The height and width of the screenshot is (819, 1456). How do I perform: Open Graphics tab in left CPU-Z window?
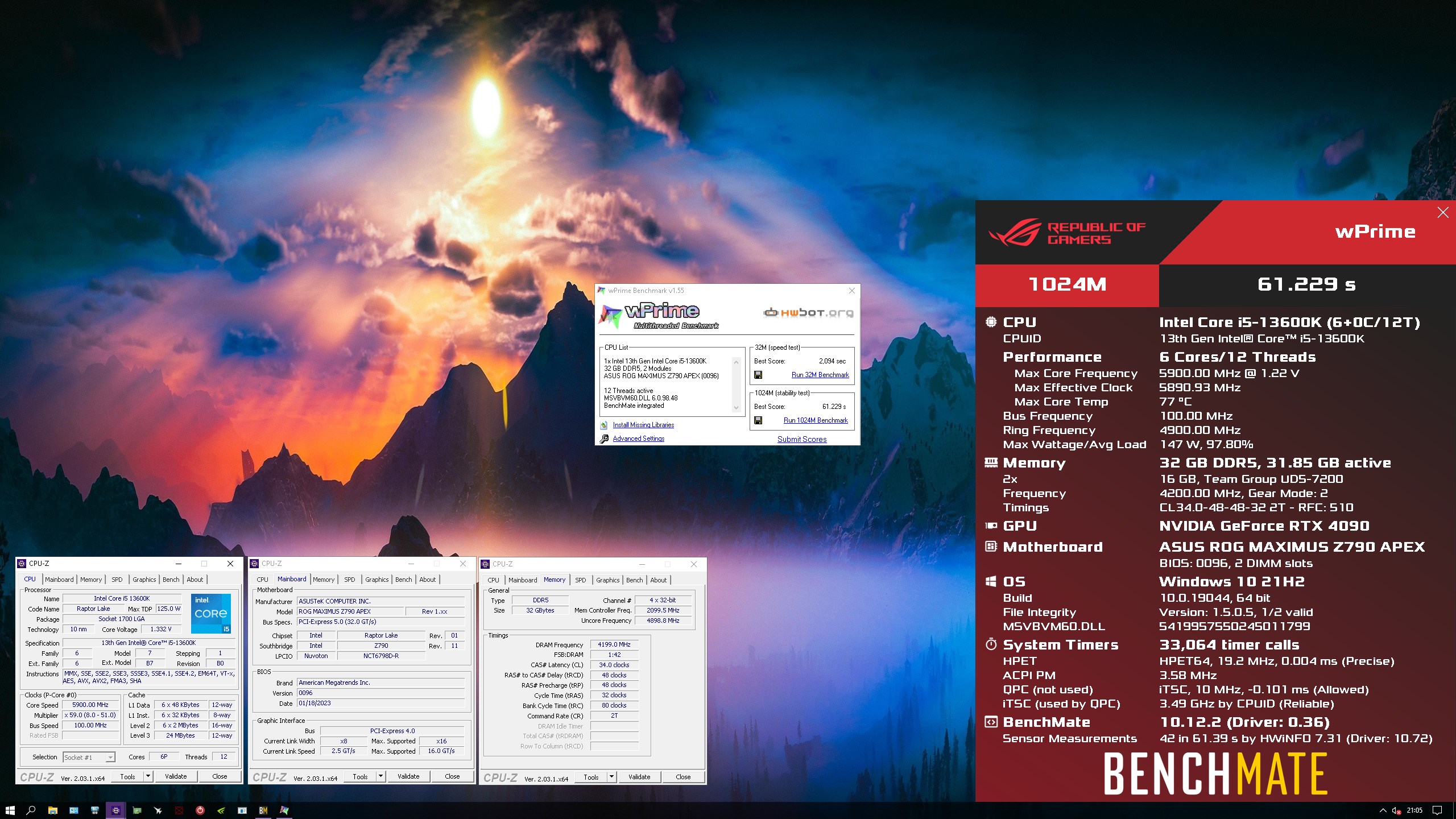(x=144, y=580)
